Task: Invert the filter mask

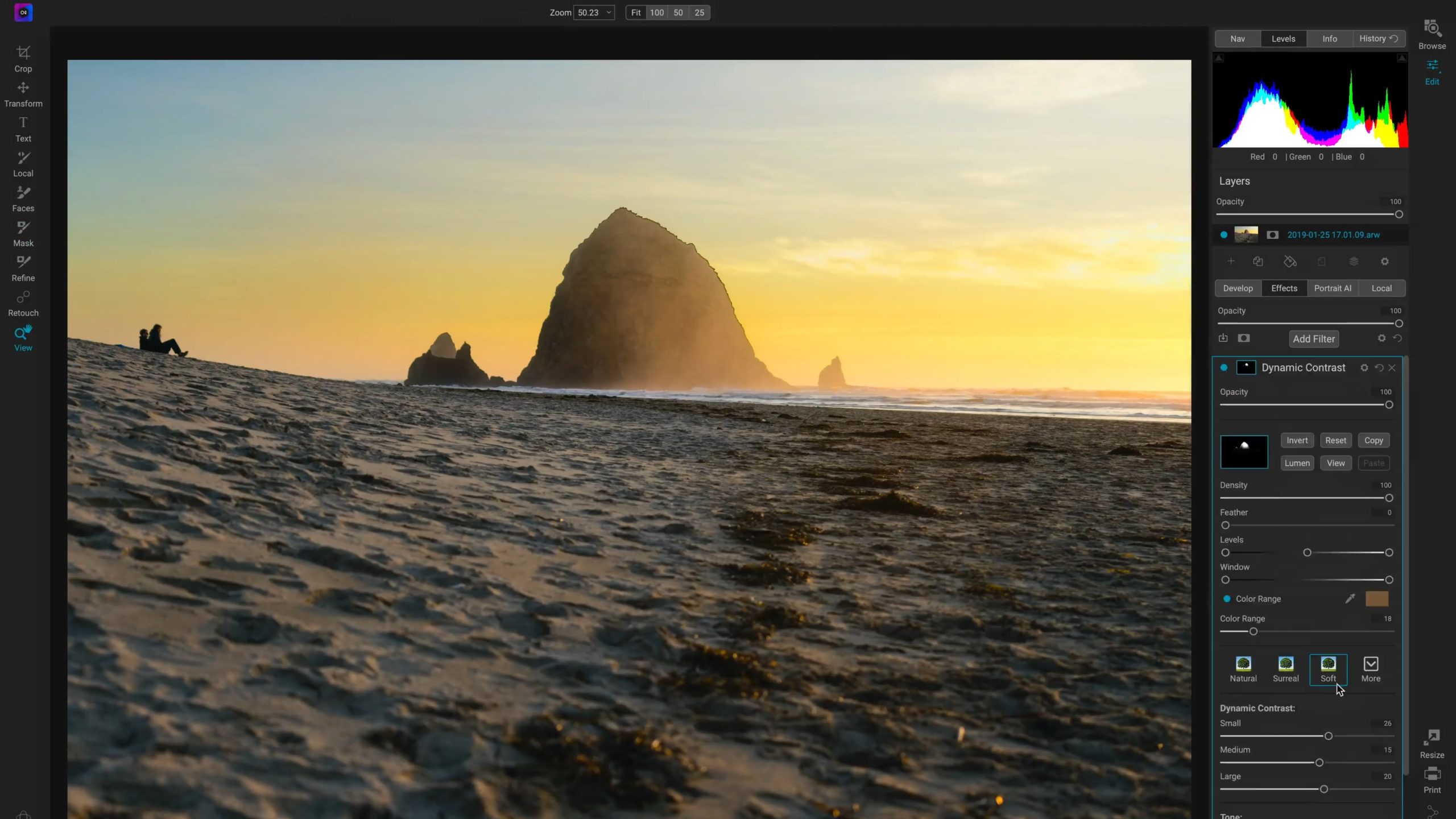Action: coord(1297,440)
